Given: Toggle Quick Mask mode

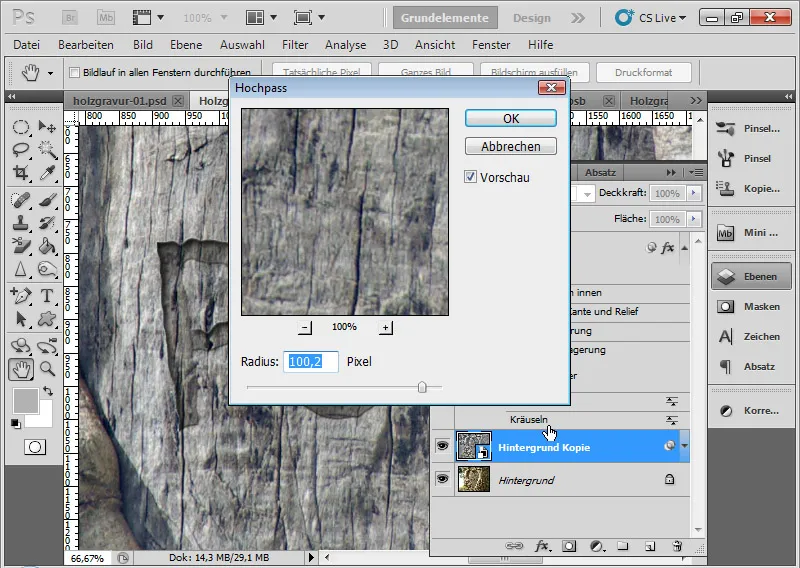Looking at the screenshot, I should pos(35,447).
